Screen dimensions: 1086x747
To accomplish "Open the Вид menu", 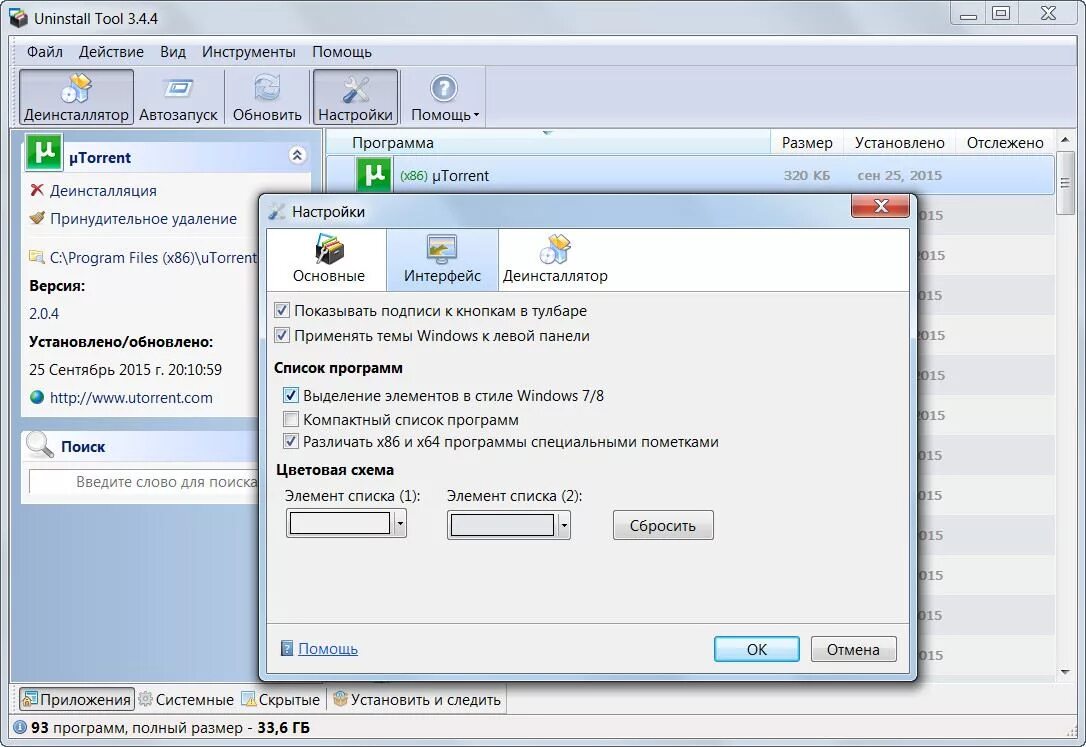I will 173,52.
